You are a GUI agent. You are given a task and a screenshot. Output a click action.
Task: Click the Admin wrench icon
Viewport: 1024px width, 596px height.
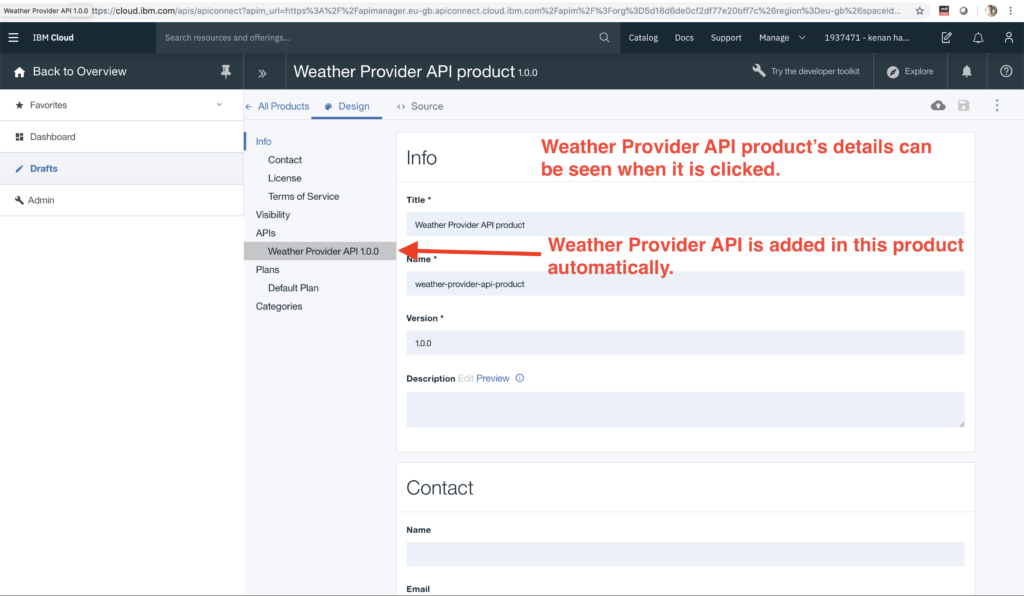click(x=19, y=200)
